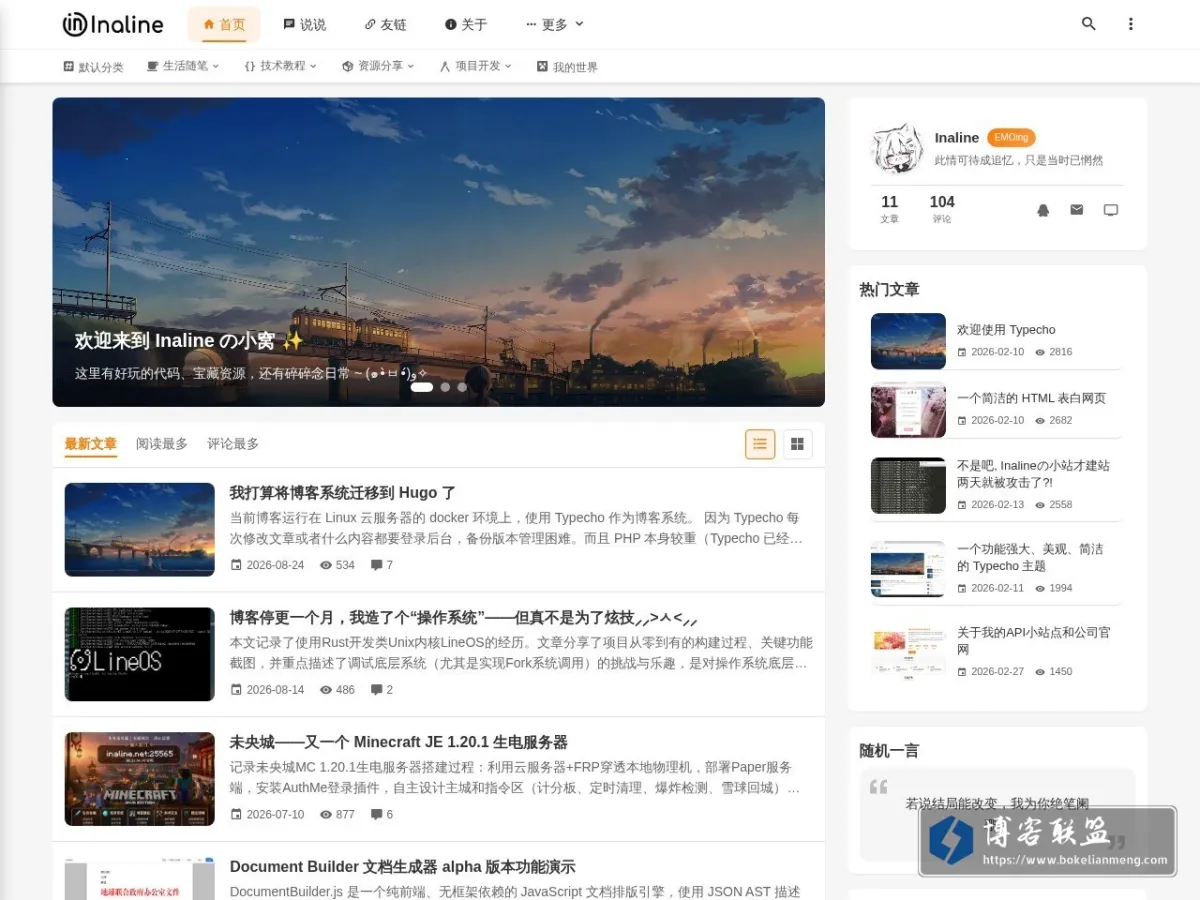The image size is (1200, 900).
Task: Select the first carousel slide indicator
Action: (422, 387)
